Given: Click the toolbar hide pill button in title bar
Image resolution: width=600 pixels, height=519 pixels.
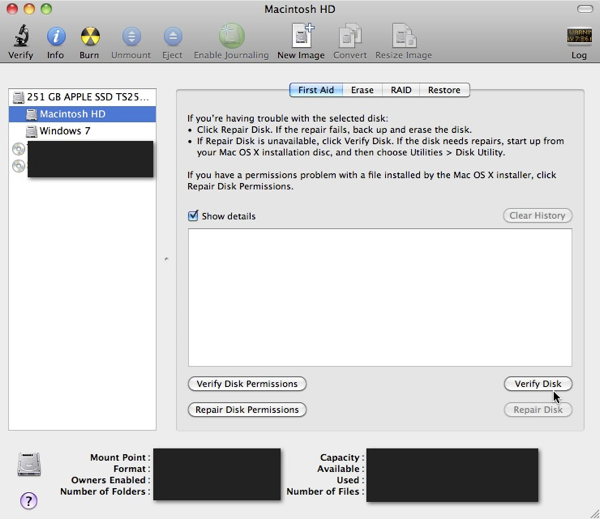Looking at the screenshot, I should click(x=585, y=9).
